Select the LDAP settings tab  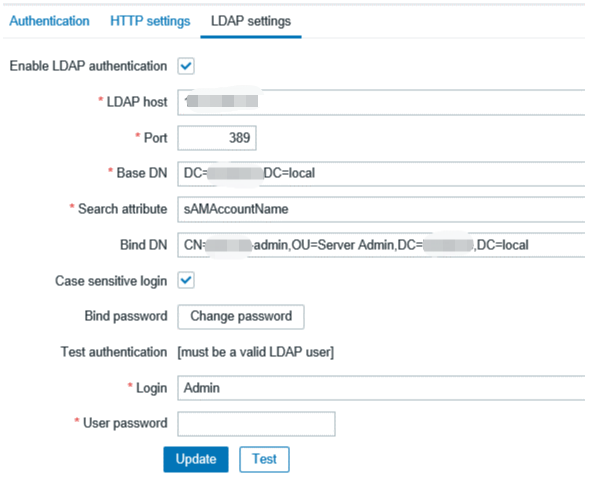coord(252,21)
